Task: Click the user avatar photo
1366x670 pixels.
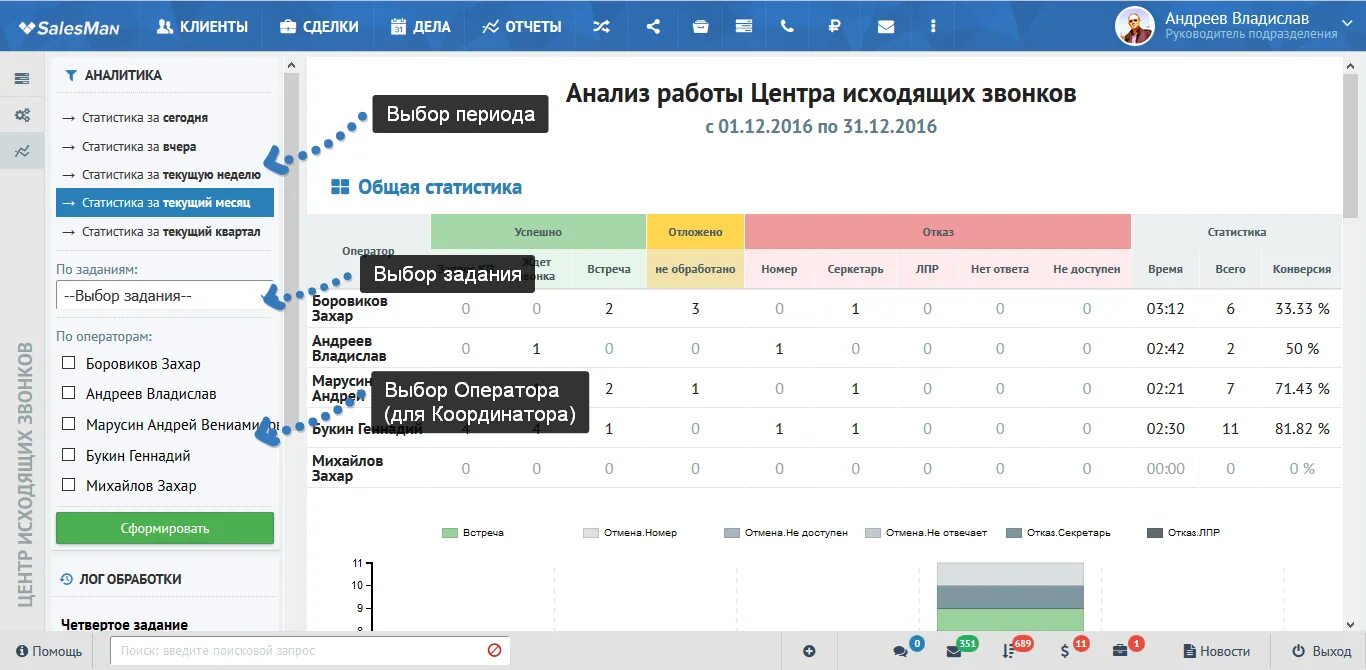Action: (1135, 26)
